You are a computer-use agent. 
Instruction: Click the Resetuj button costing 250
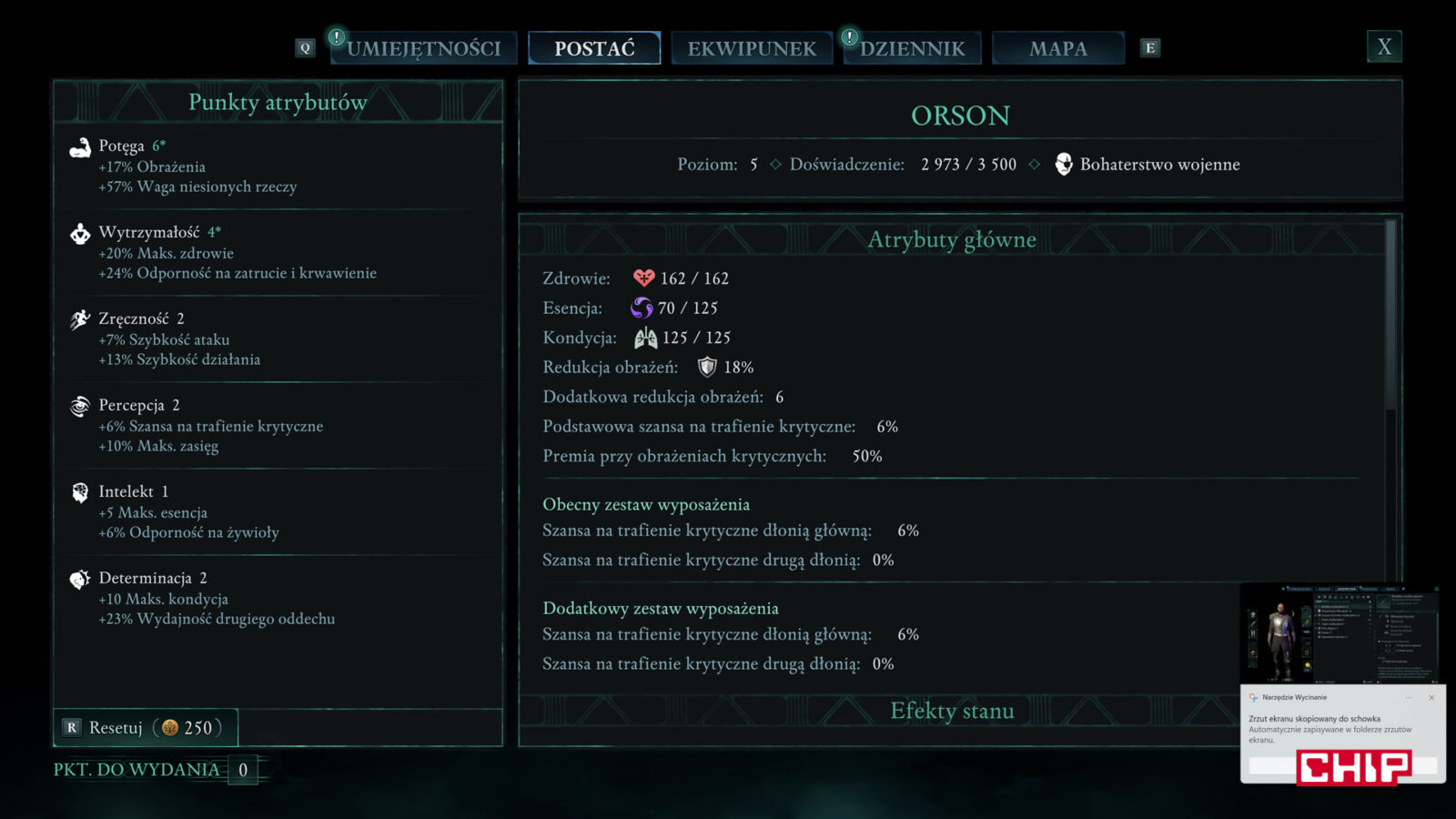point(146,727)
